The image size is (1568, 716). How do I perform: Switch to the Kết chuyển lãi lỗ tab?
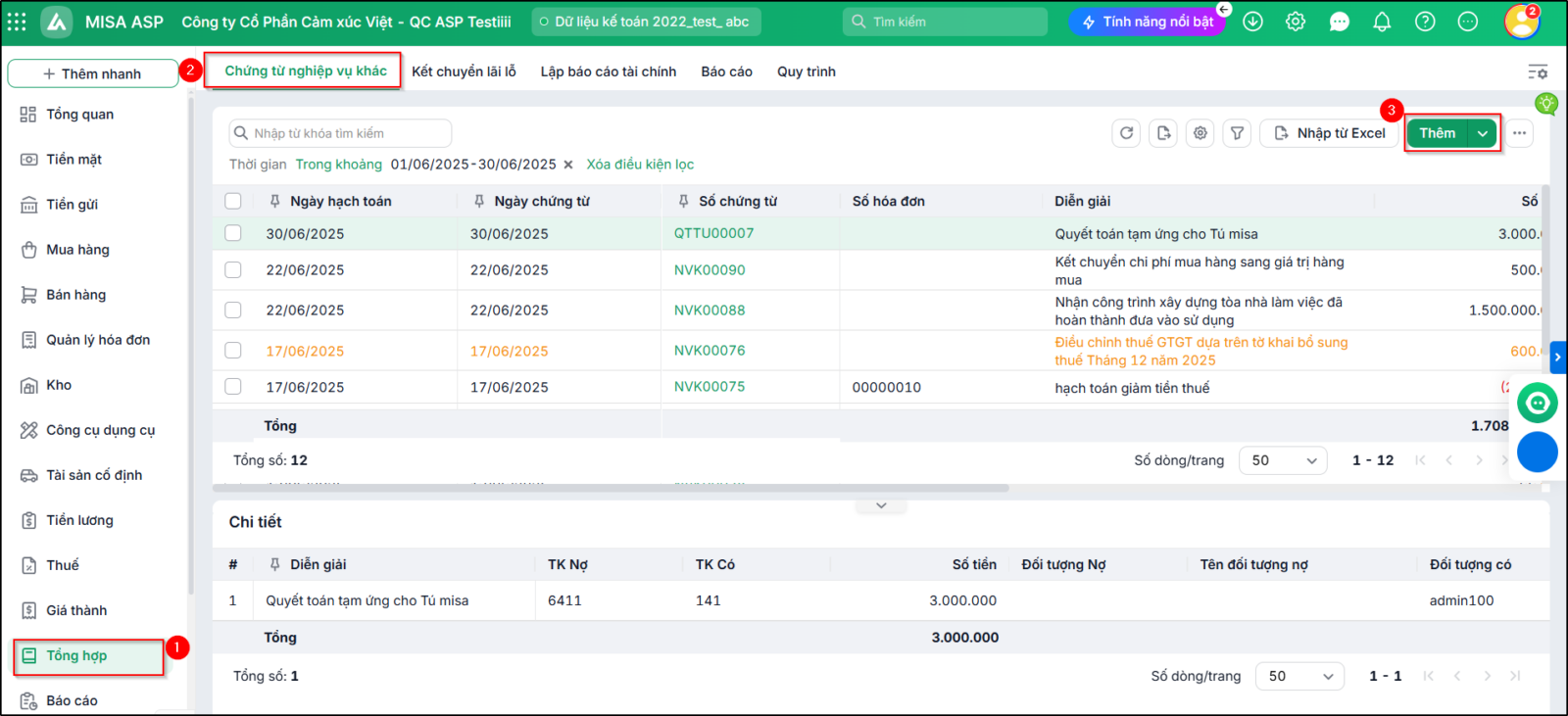[464, 72]
